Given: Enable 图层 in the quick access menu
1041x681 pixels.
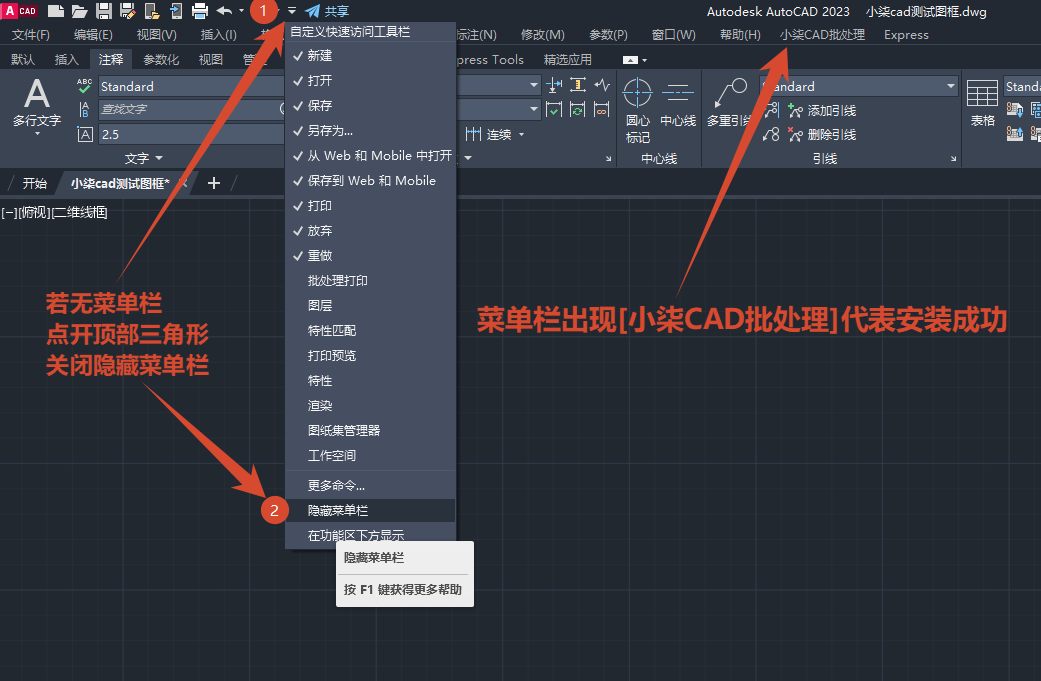Looking at the screenshot, I should point(370,306).
